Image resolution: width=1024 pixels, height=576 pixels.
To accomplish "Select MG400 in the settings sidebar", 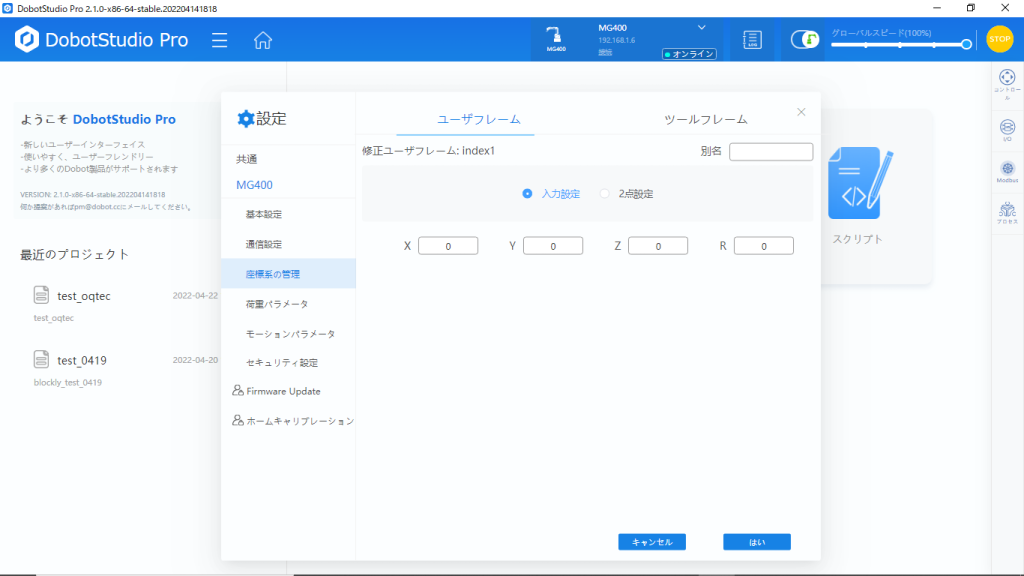I will 255,185.
